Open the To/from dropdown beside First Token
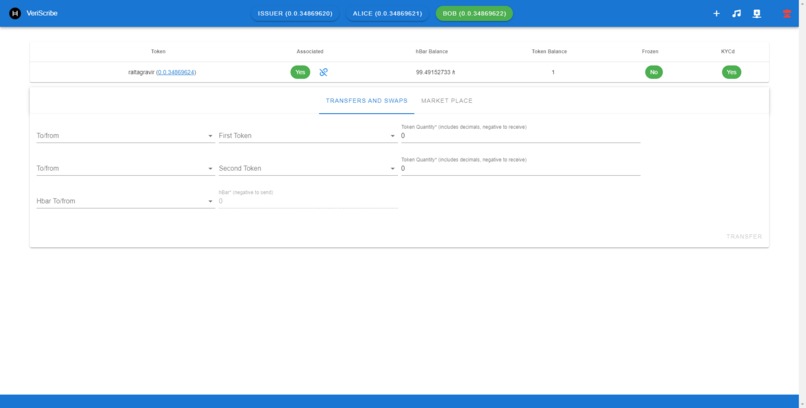This screenshot has width=806, height=408. 125,136
